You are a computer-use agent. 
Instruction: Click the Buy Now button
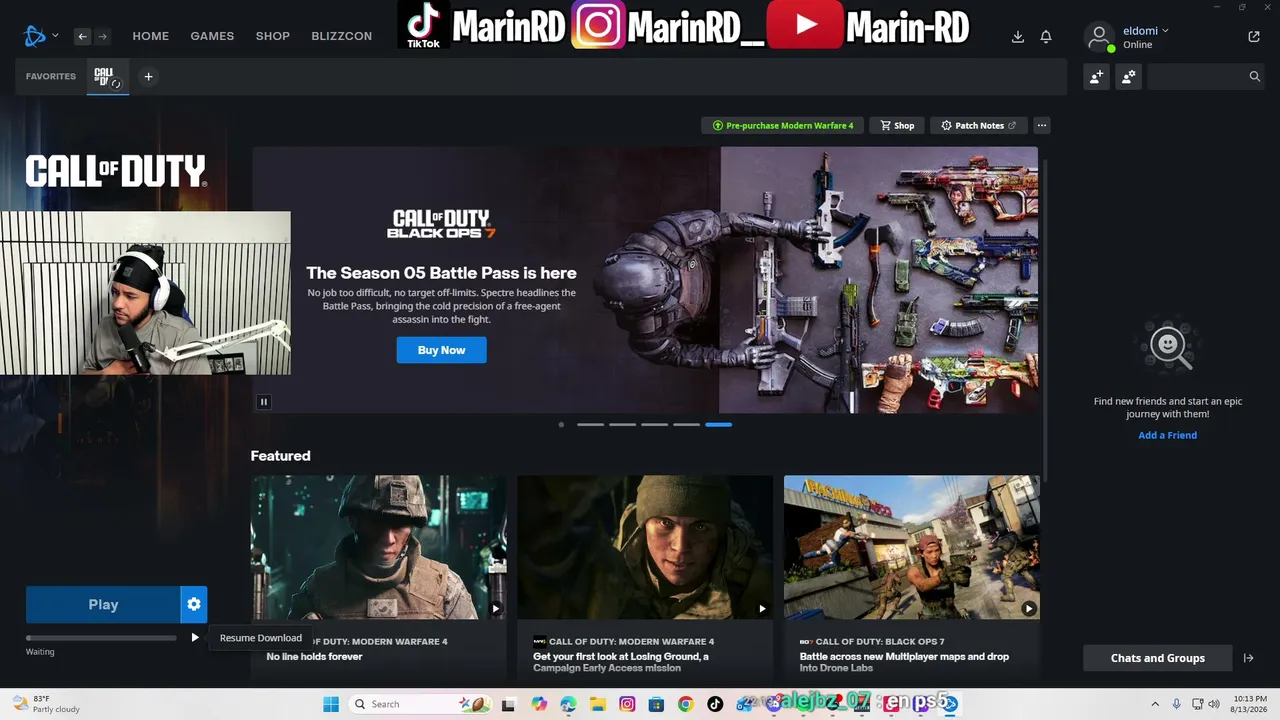441,350
